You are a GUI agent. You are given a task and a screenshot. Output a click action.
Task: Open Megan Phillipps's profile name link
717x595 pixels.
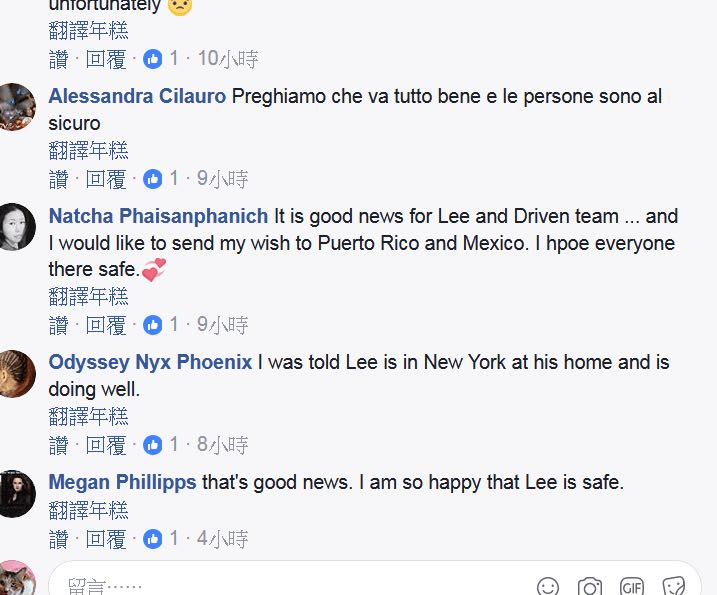click(122, 482)
